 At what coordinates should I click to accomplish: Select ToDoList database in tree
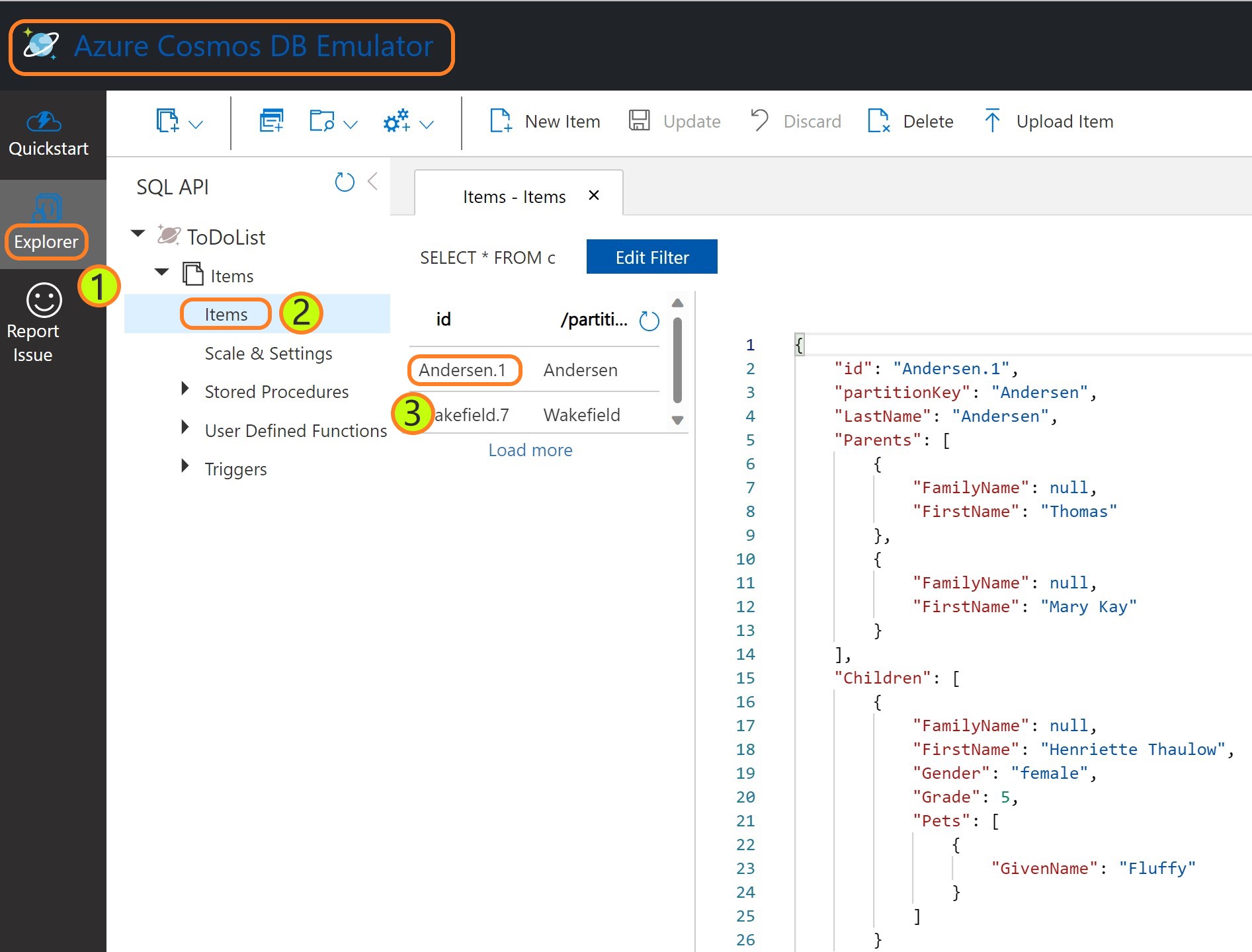click(x=226, y=237)
